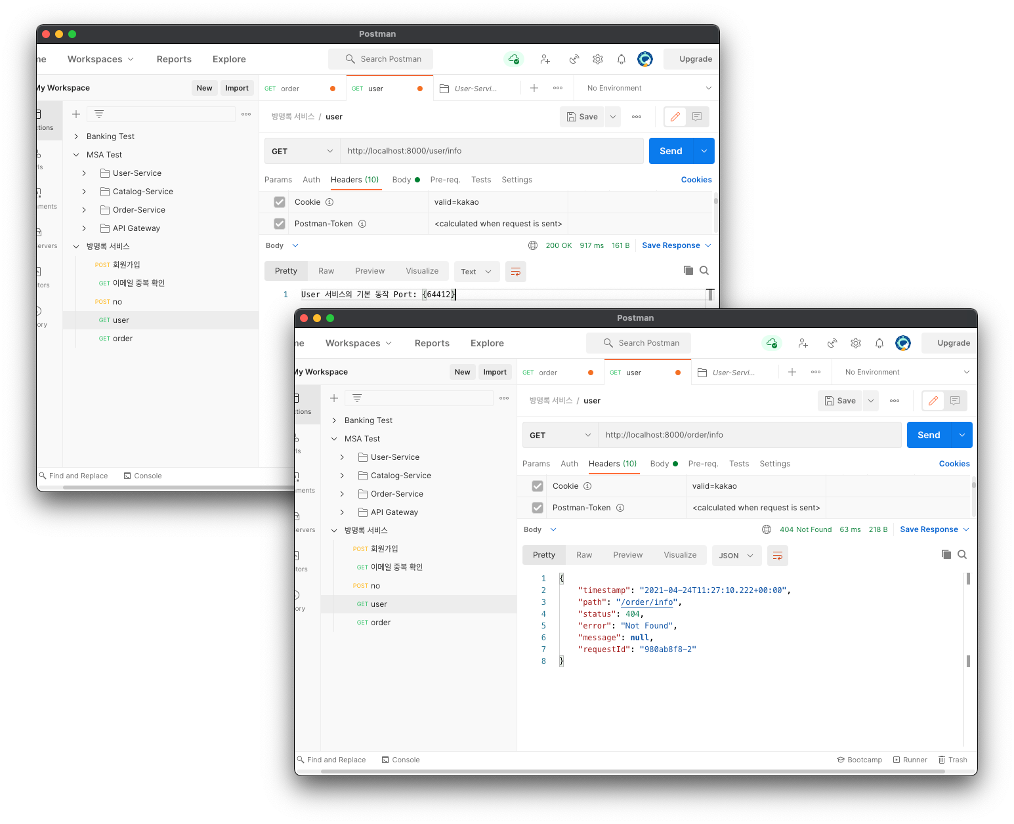1014x824 pixels.
Task: Expand the Catalog-Service folder in front window
Action: [x=342, y=475]
